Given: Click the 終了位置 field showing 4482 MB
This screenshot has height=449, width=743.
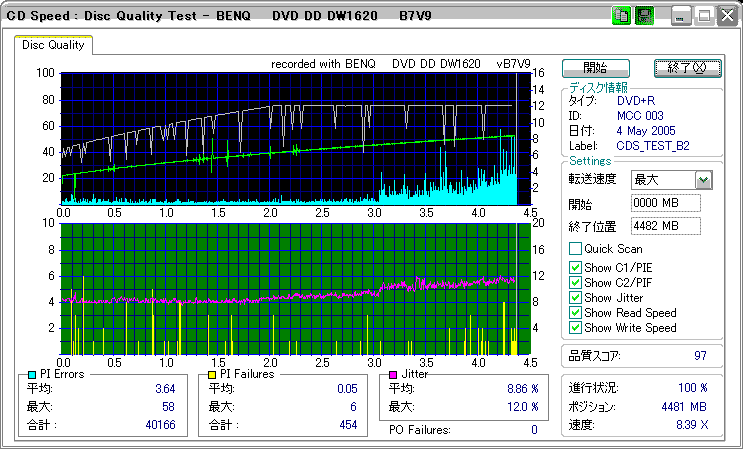Looking at the screenshot, I should (x=665, y=225).
